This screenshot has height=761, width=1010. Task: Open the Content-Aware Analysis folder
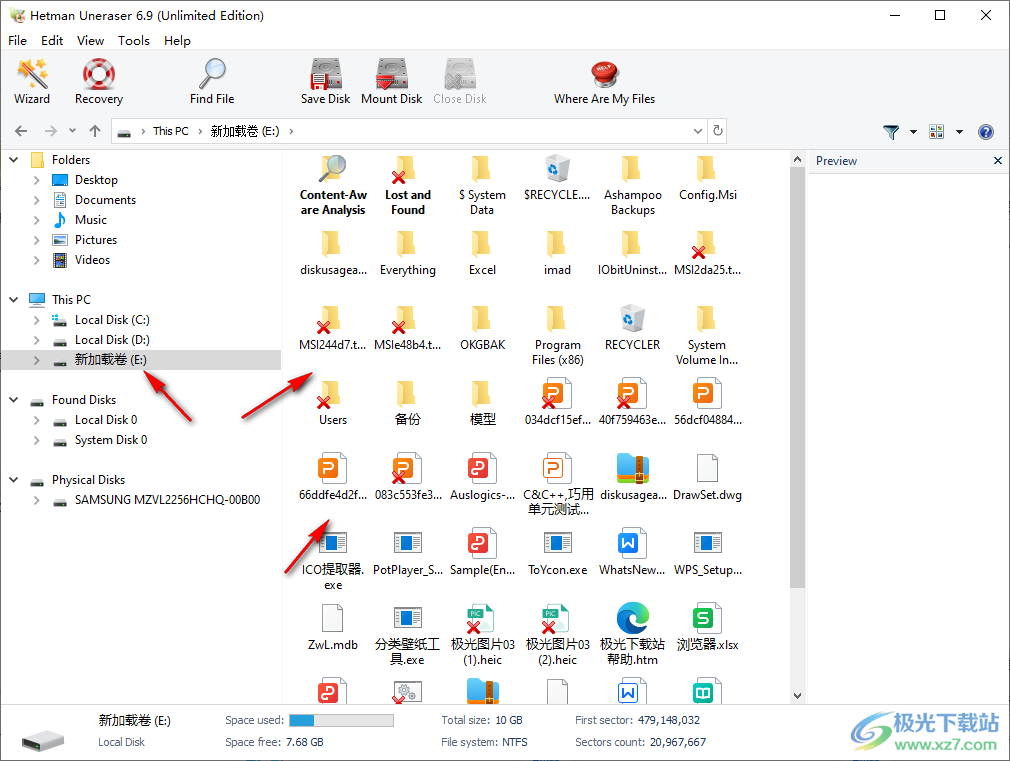tap(333, 186)
